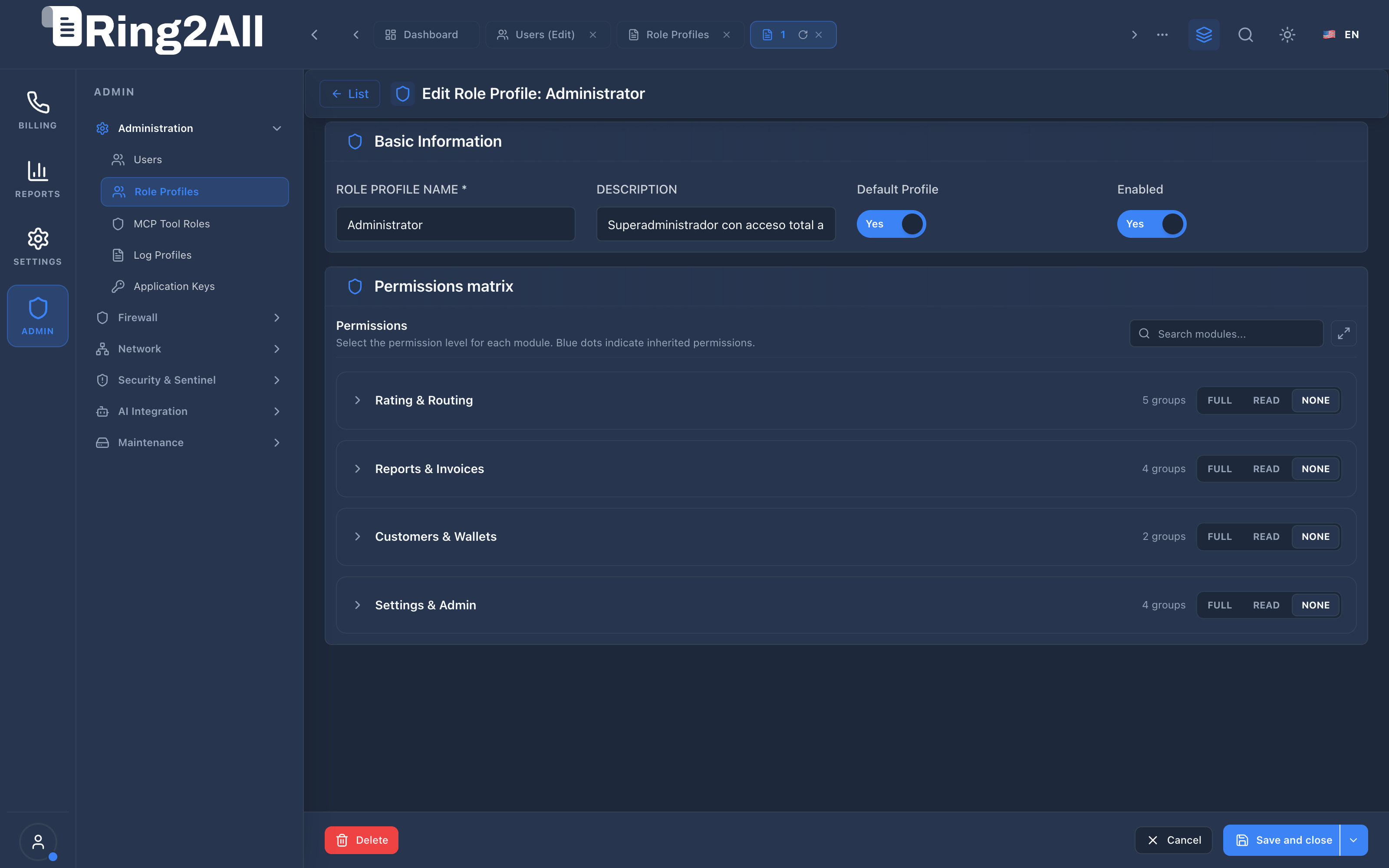Go back to List
1389x868 pixels.
click(349, 94)
